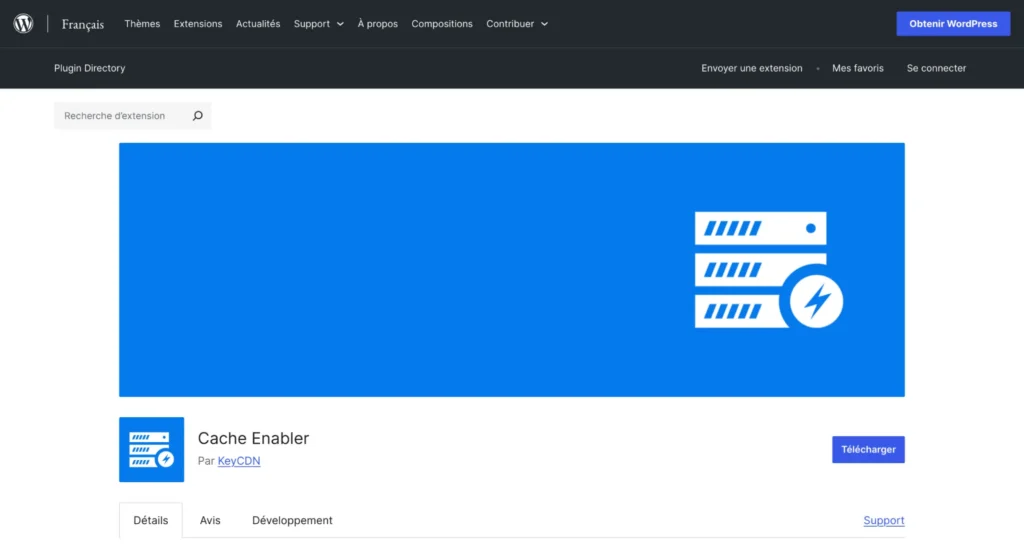Select the Détails tab
The width and height of the screenshot is (1024, 560).
coord(151,520)
